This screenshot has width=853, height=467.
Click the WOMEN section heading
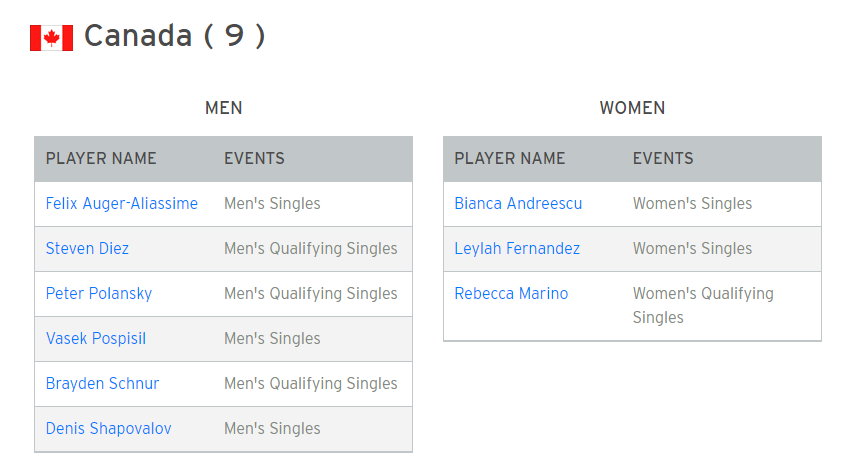coord(632,108)
